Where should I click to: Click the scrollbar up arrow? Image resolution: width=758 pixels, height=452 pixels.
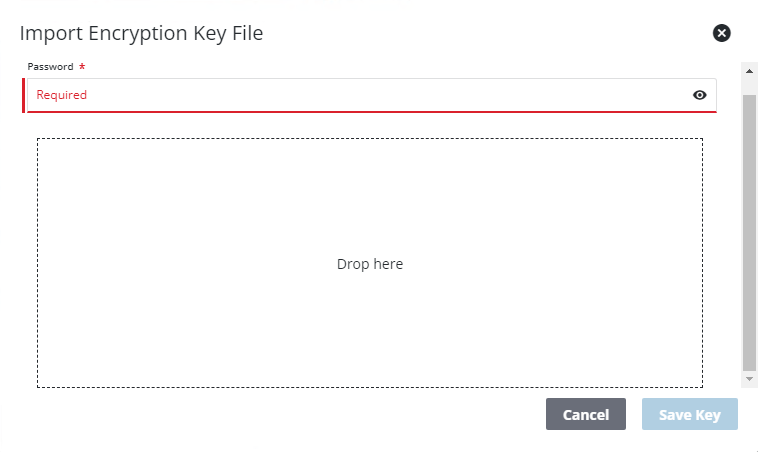(749, 72)
